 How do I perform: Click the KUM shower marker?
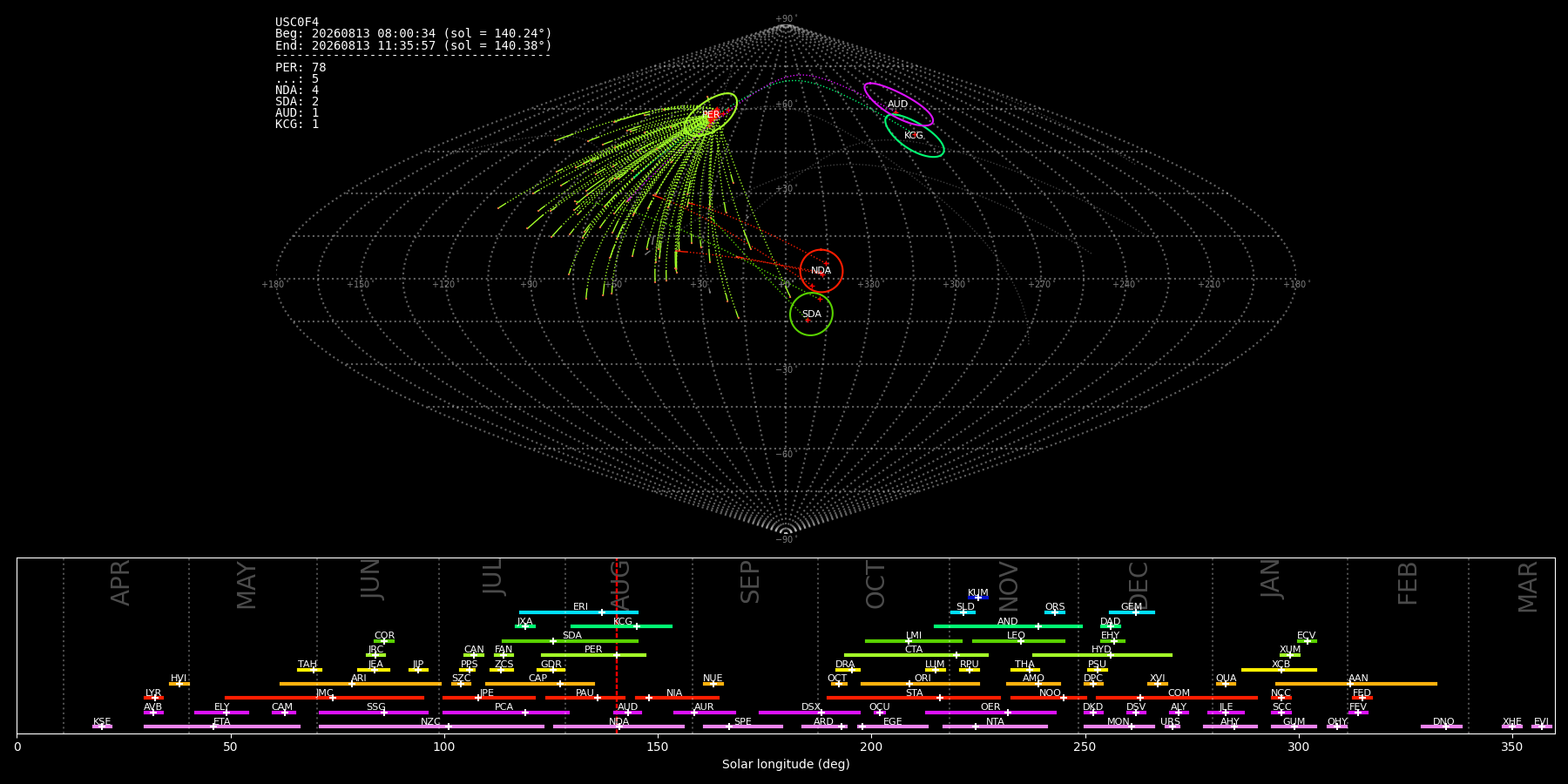click(978, 598)
